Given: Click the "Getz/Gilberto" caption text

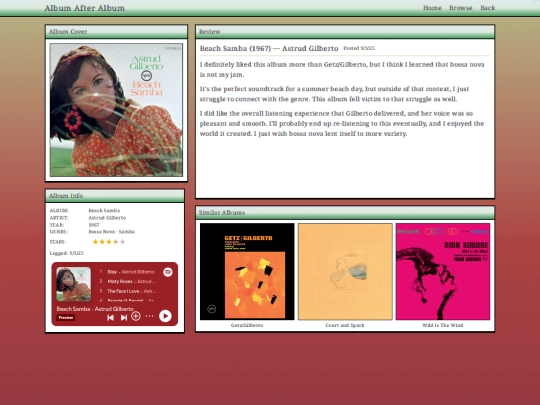Looking at the screenshot, I should click(247, 325).
